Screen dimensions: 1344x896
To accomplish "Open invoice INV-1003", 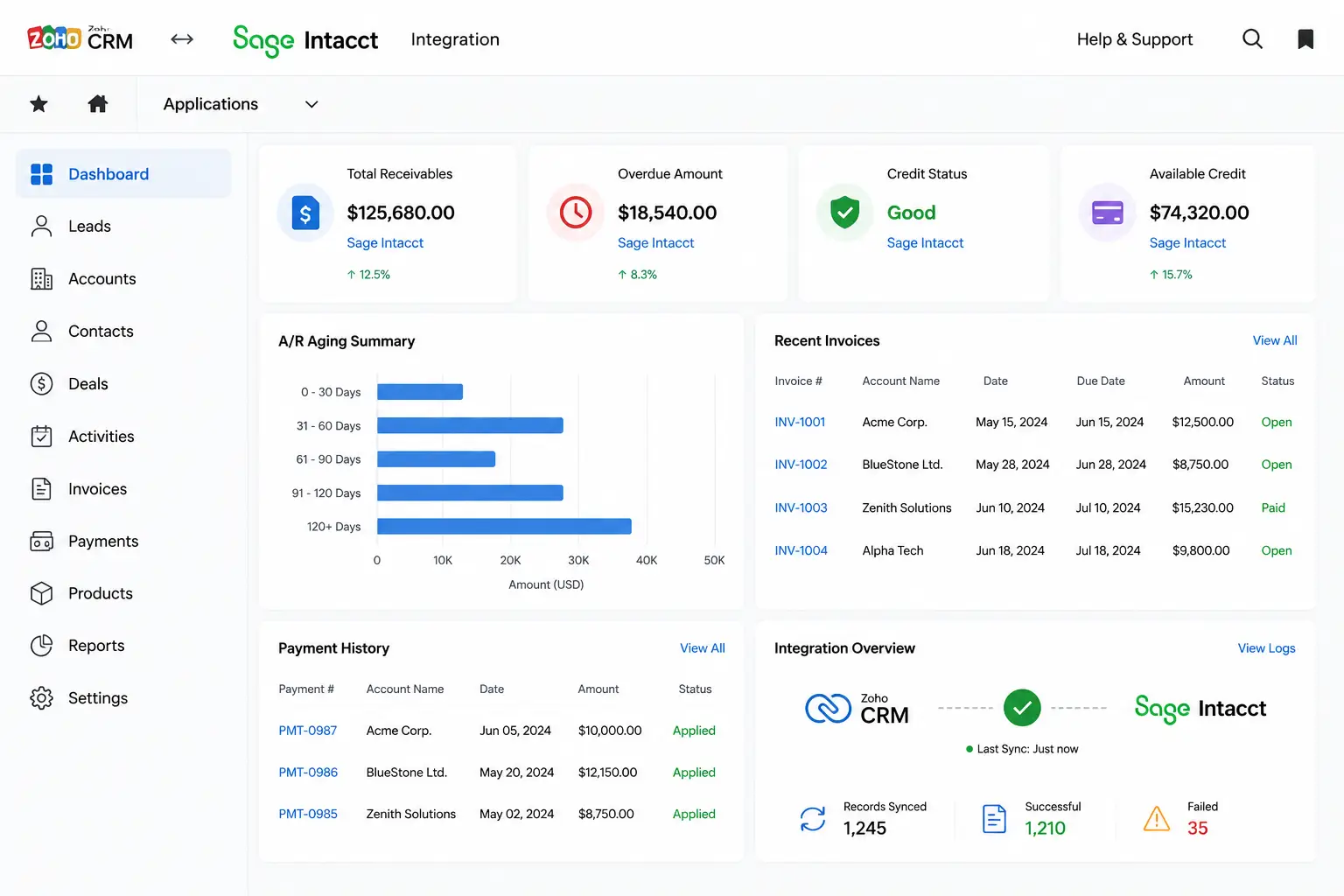I will click(x=801, y=507).
